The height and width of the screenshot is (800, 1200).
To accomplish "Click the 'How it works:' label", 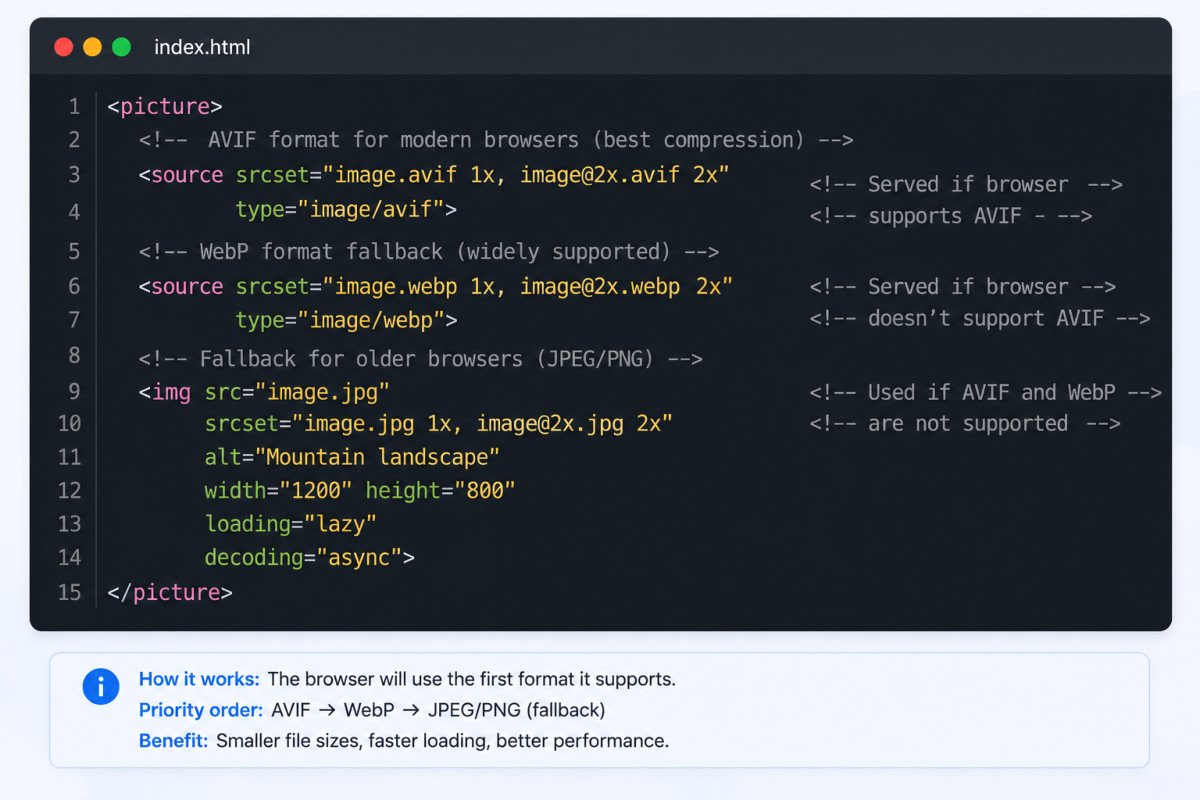I will click(199, 679).
